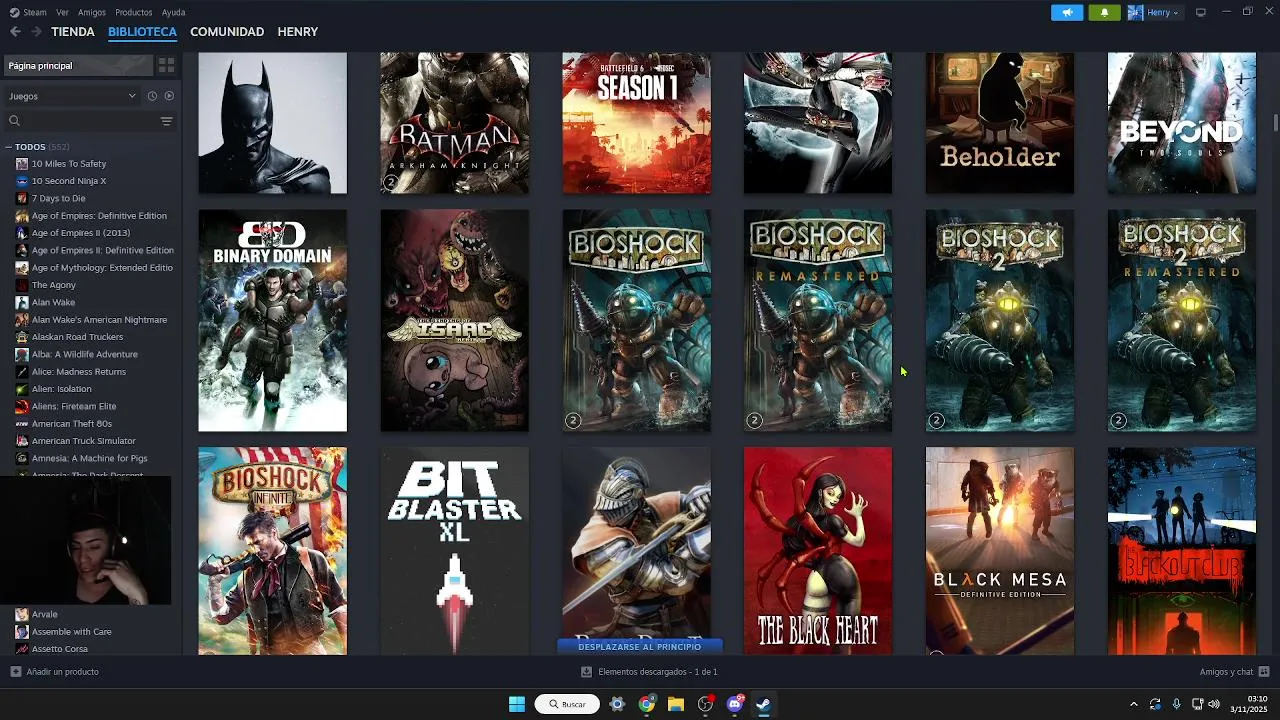Click the Steam logo in the menu bar
1280x720 pixels.
[14, 12]
